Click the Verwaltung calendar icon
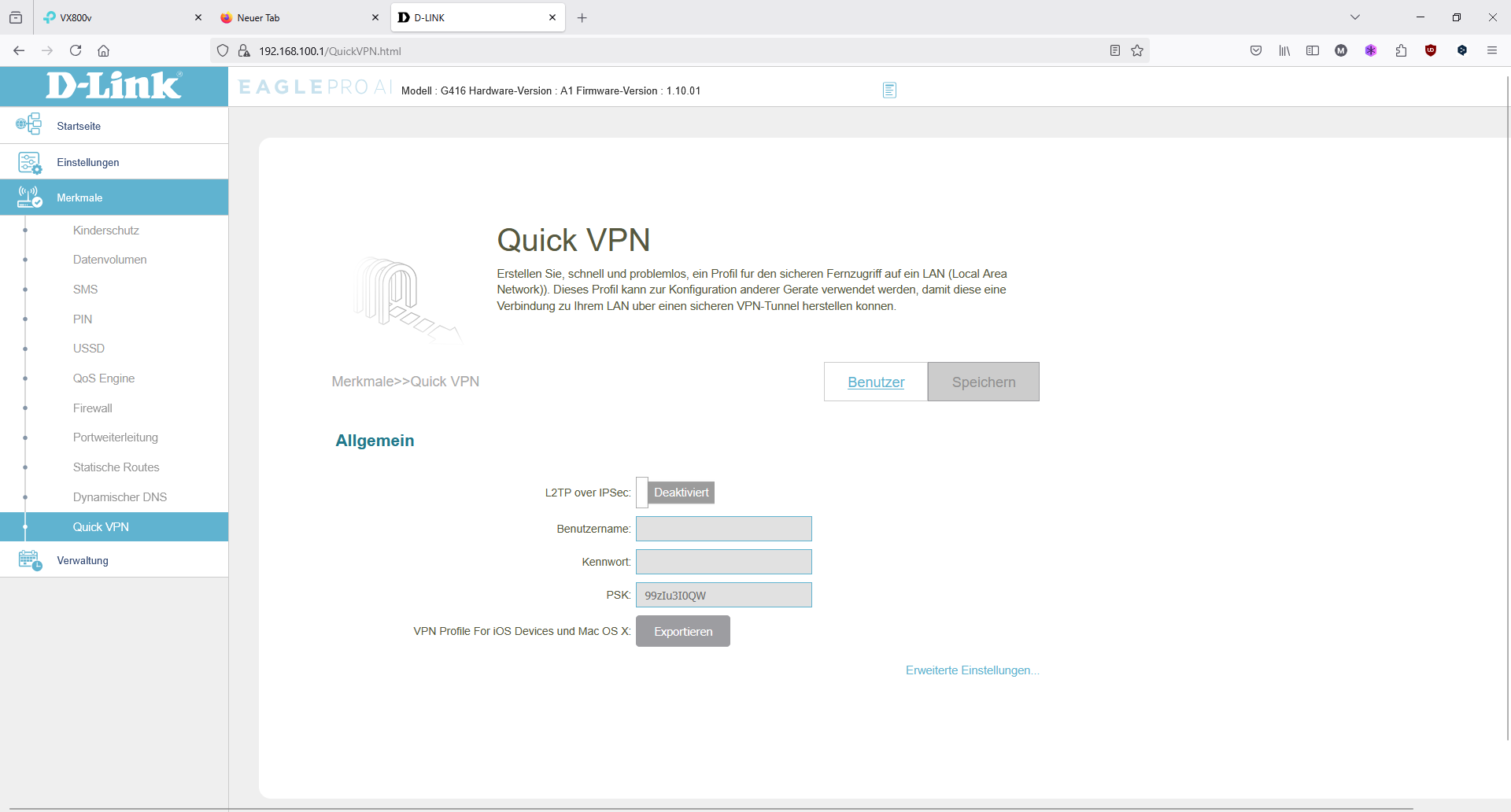 [30, 560]
